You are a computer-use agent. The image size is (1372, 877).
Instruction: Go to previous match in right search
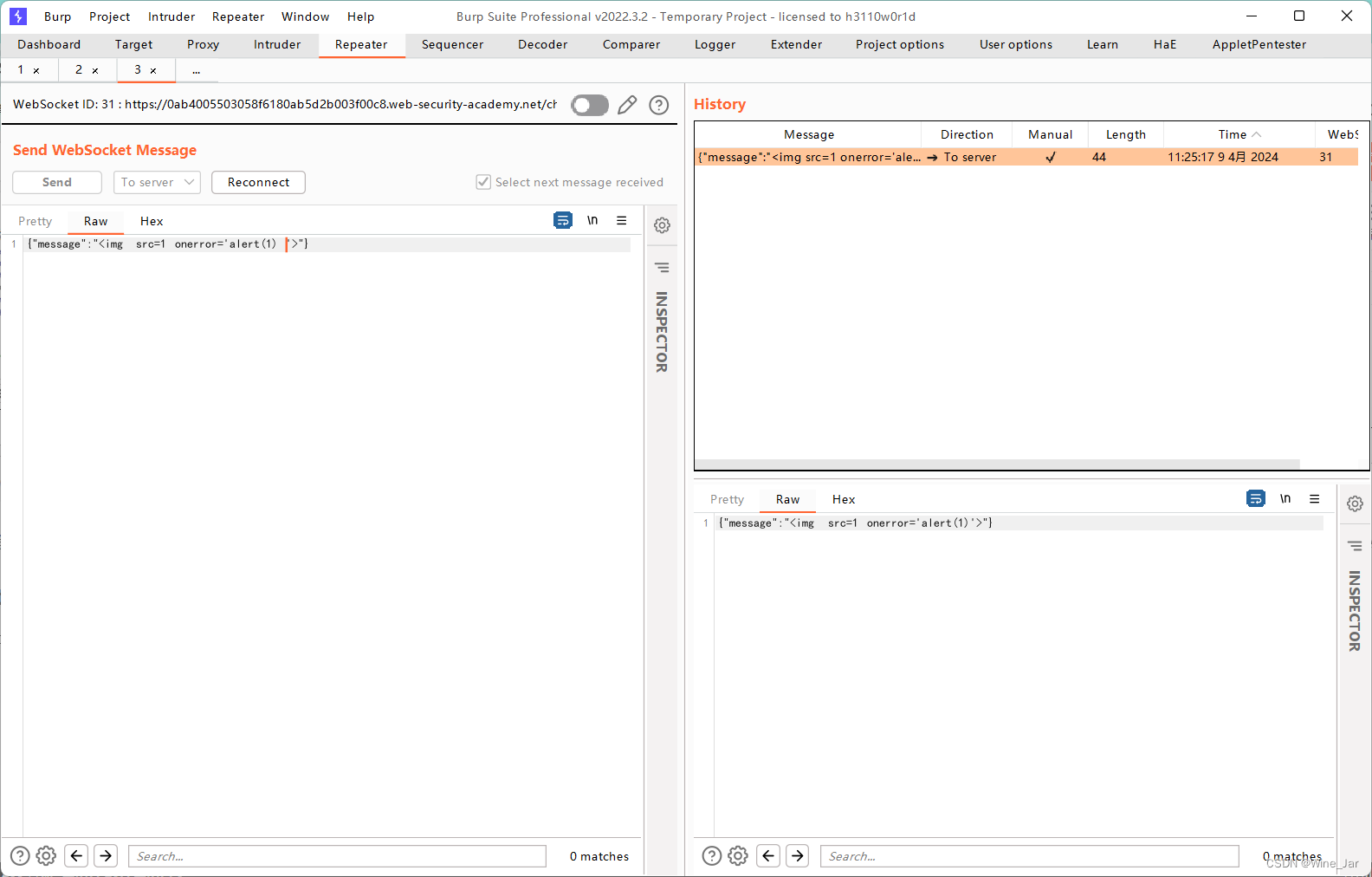[768, 856]
